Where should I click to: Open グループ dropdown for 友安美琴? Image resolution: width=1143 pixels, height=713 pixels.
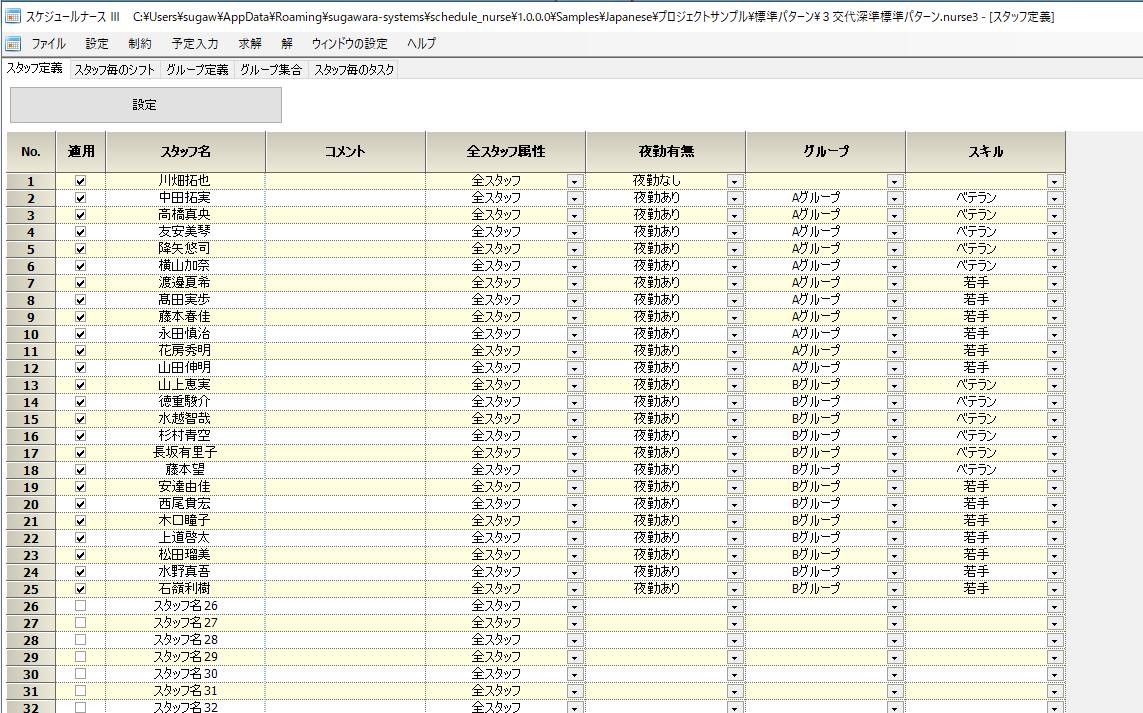[894, 233]
